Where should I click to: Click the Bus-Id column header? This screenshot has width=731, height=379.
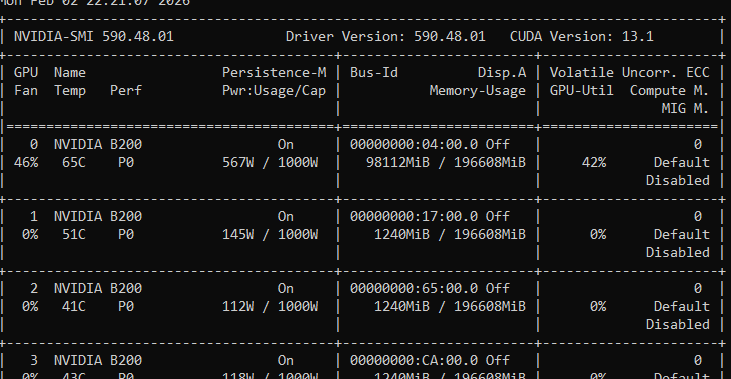pos(374,72)
